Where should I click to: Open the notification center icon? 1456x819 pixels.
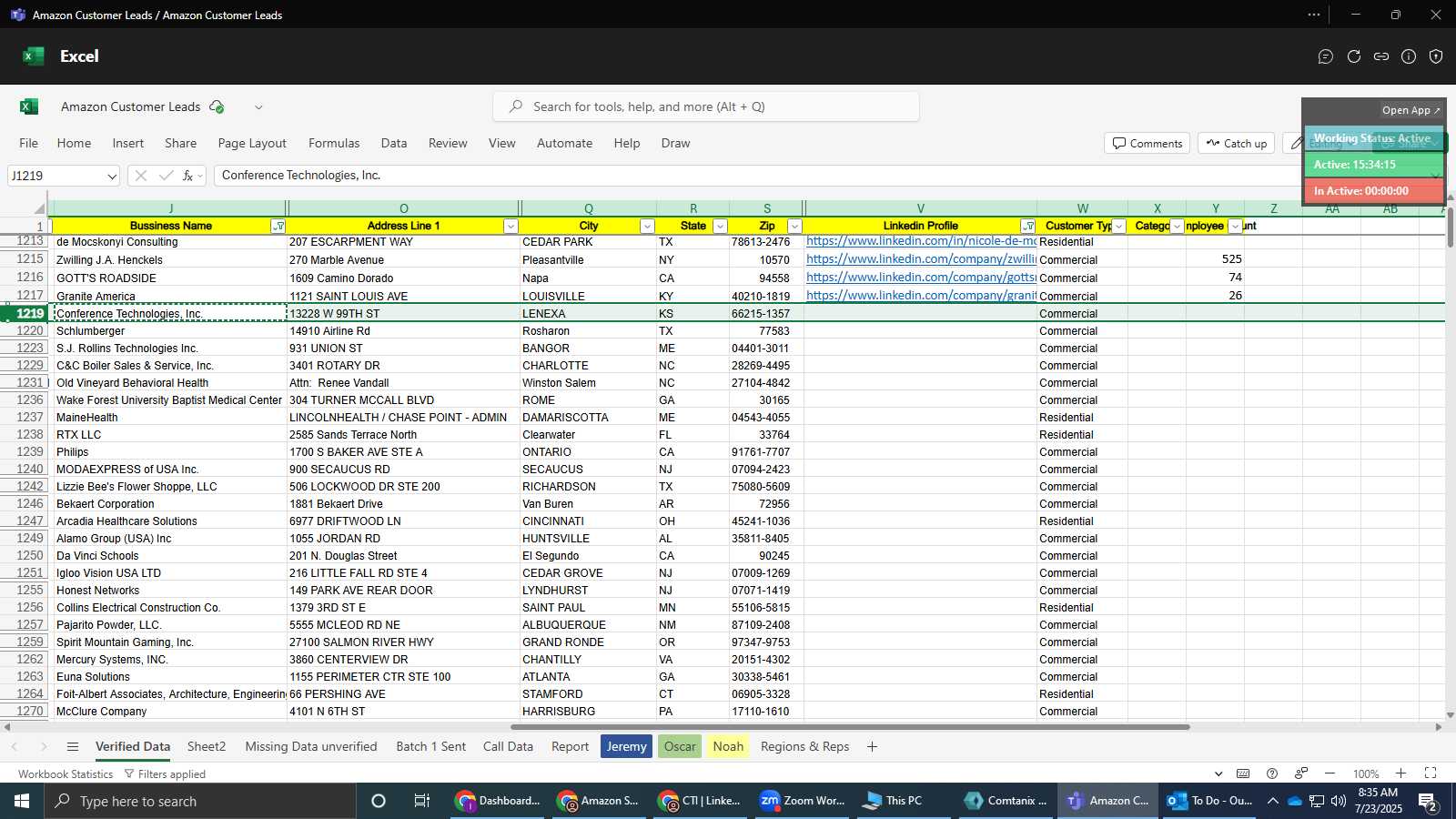pyautogui.click(x=1428, y=802)
